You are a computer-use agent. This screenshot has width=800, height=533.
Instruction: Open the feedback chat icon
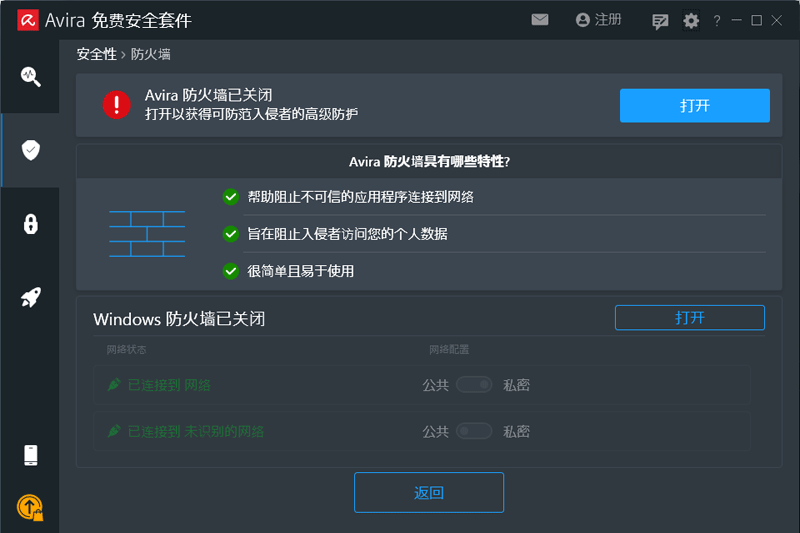pyautogui.click(x=660, y=21)
